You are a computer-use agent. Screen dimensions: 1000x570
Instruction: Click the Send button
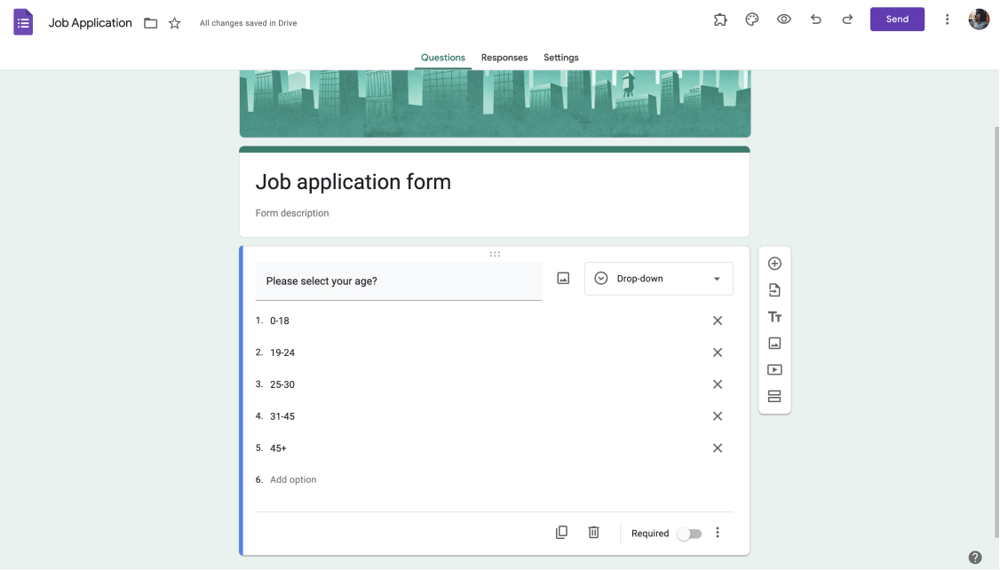897,19
